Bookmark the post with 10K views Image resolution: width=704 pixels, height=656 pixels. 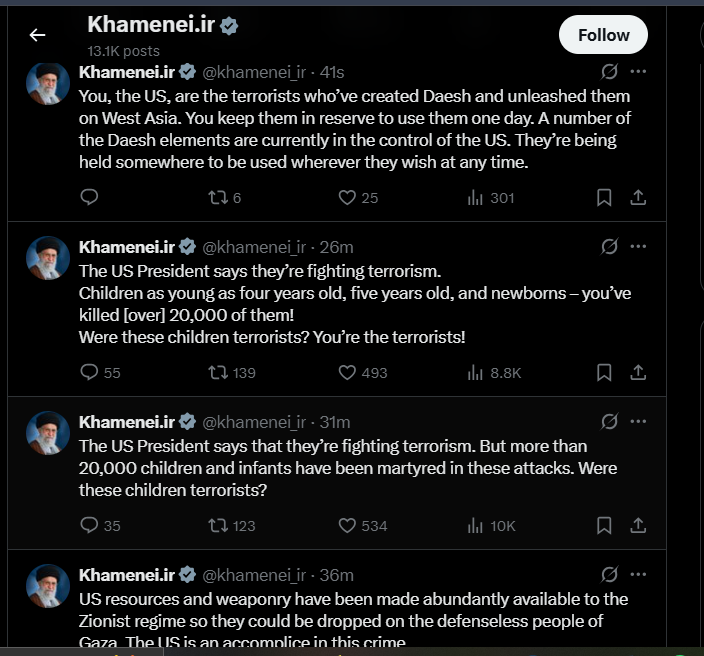604,525
